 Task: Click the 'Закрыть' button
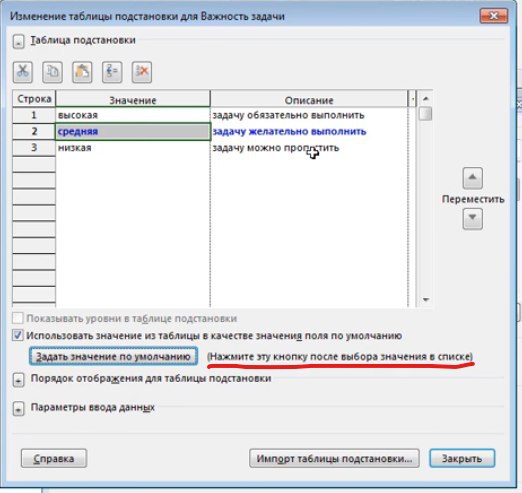462,458
